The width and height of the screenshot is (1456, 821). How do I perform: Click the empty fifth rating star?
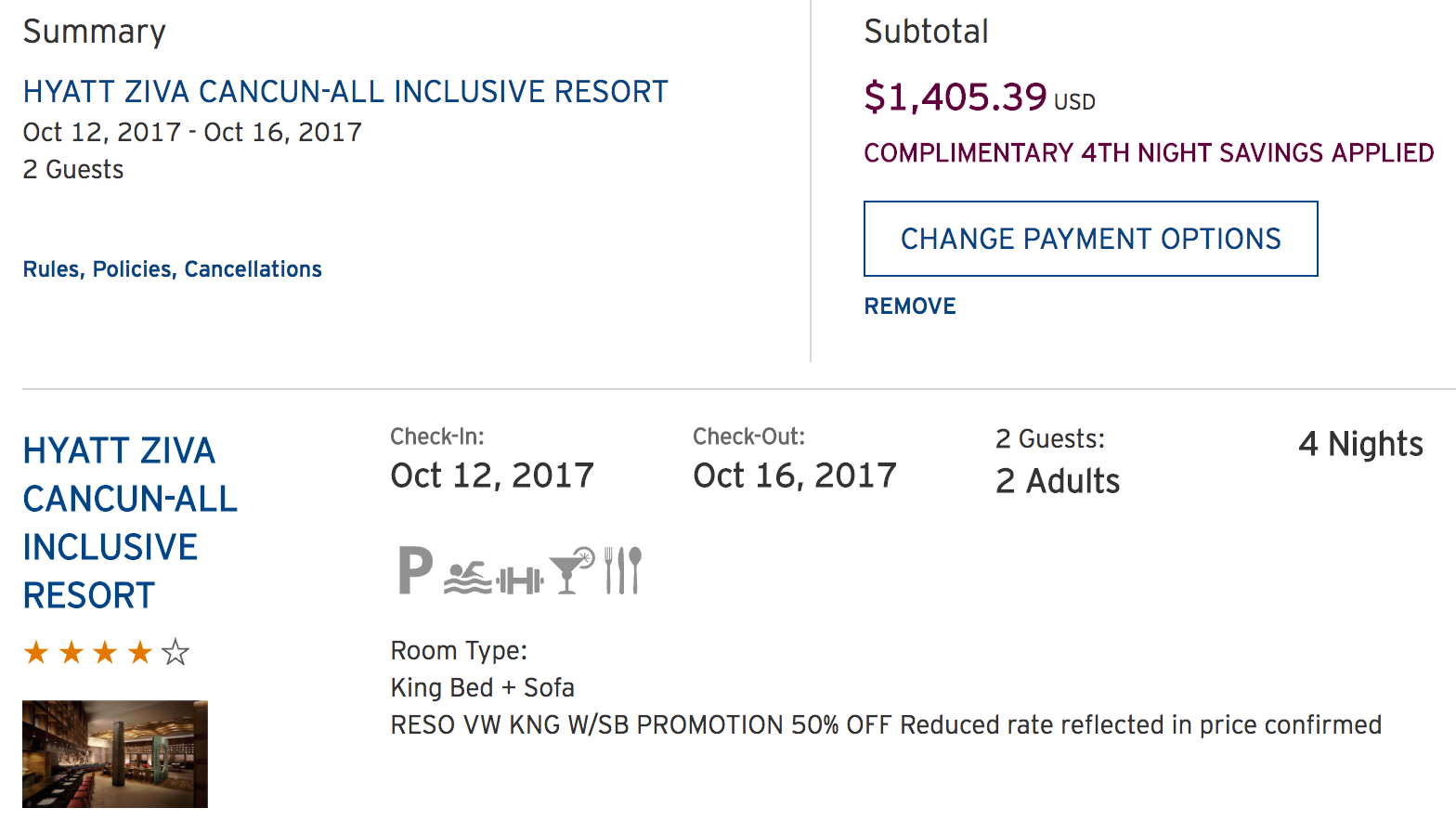tap(175, 653)
